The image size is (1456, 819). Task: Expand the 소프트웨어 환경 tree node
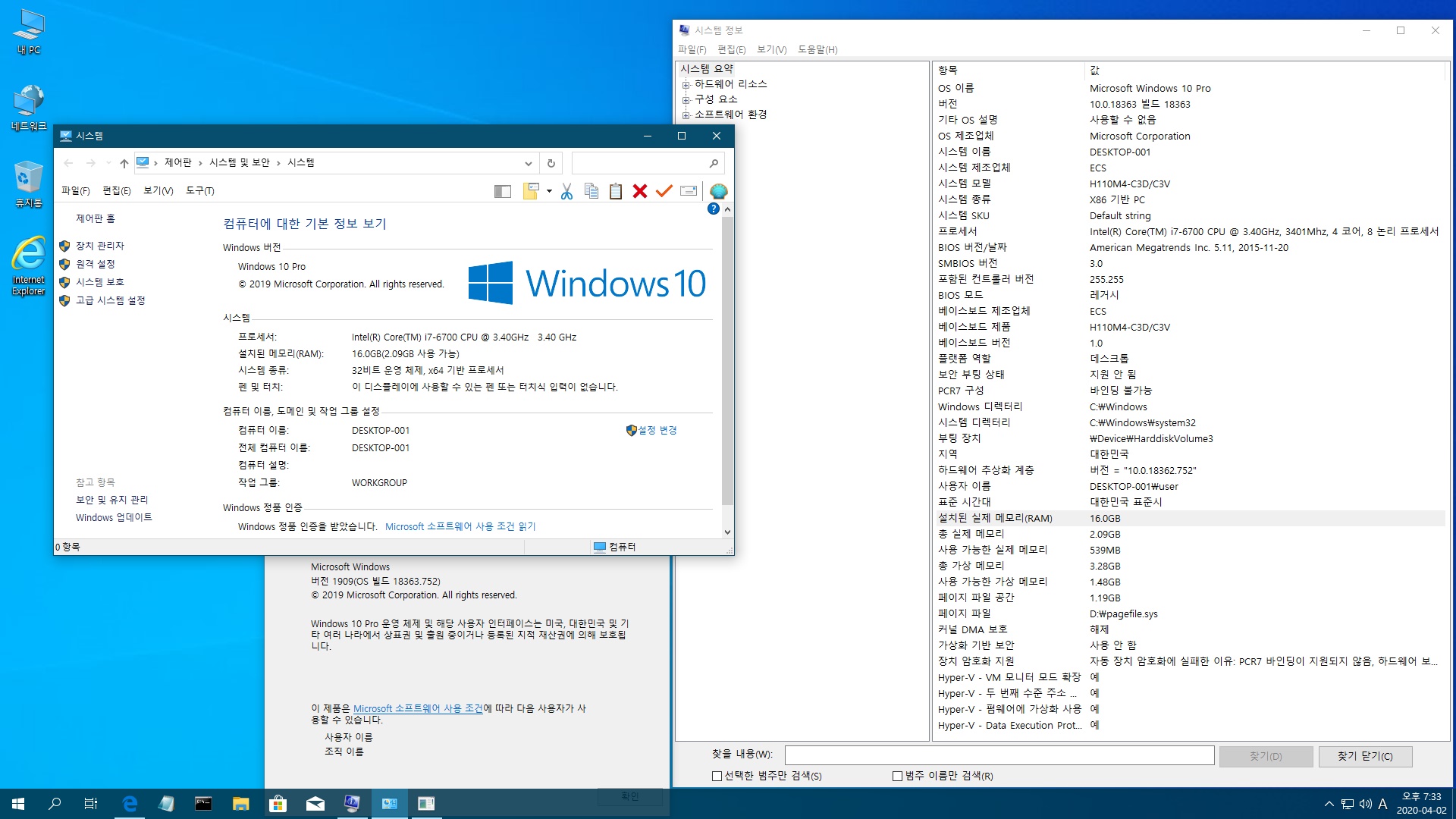[686, 115]
